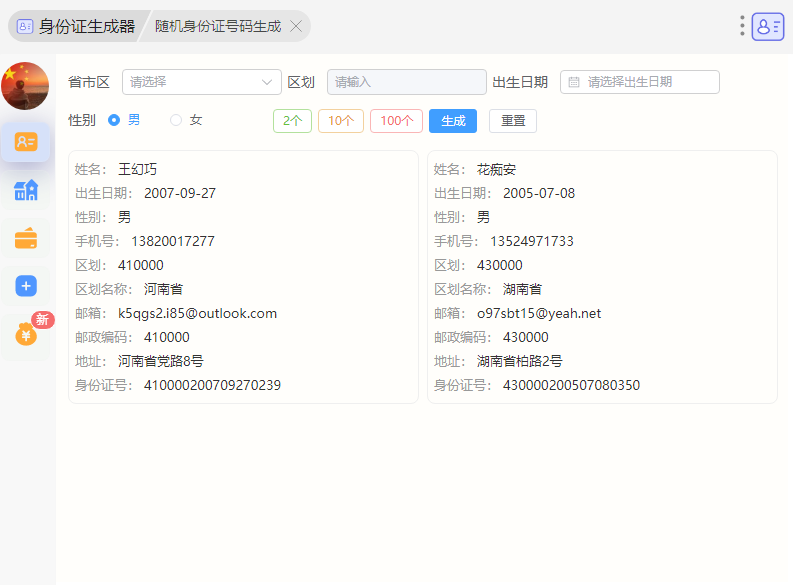Click the 重置 reset button
This screenshot has height=585, width=793.
pyautogui.click(x=513, y=121)
